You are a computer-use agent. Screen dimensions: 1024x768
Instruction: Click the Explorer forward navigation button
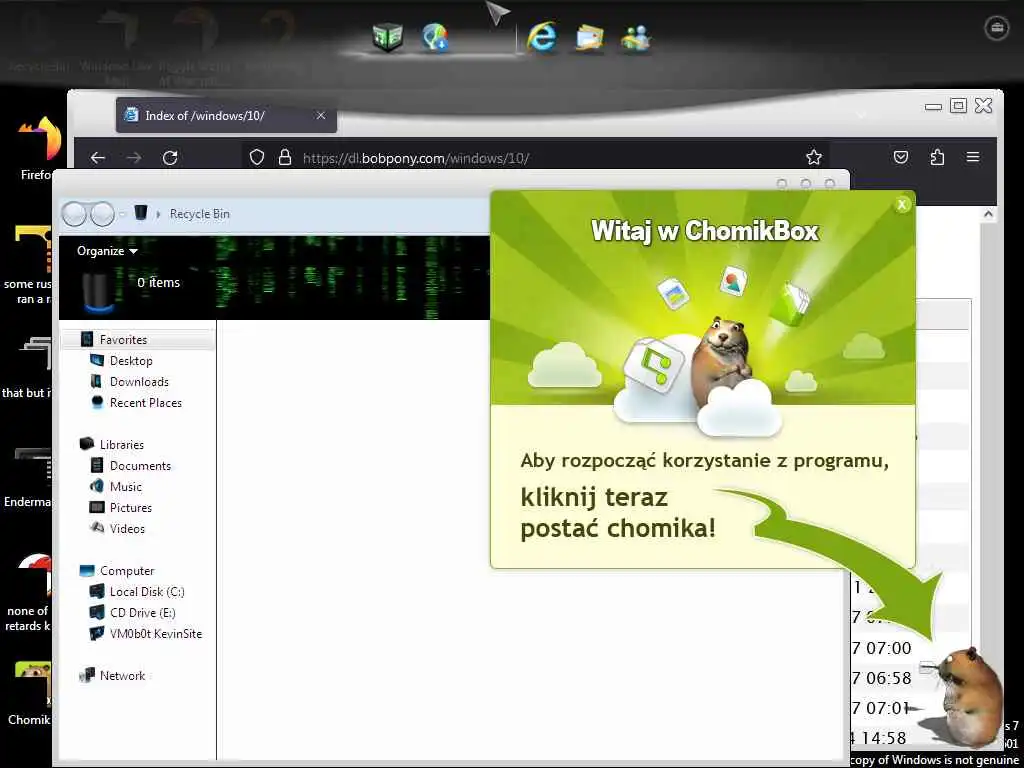click(x=102, y=214)
